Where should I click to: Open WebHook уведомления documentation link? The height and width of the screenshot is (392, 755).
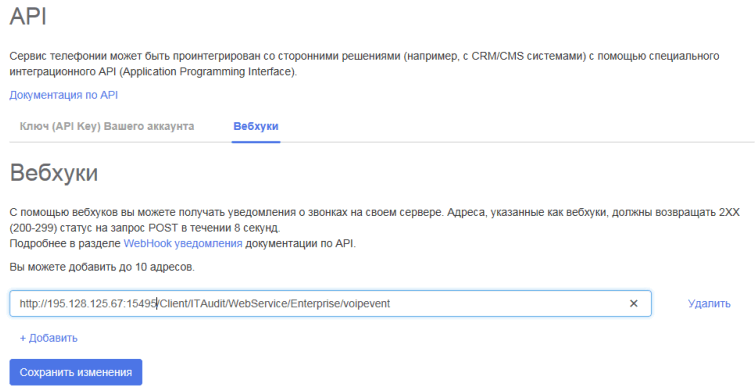click(183, 243)
